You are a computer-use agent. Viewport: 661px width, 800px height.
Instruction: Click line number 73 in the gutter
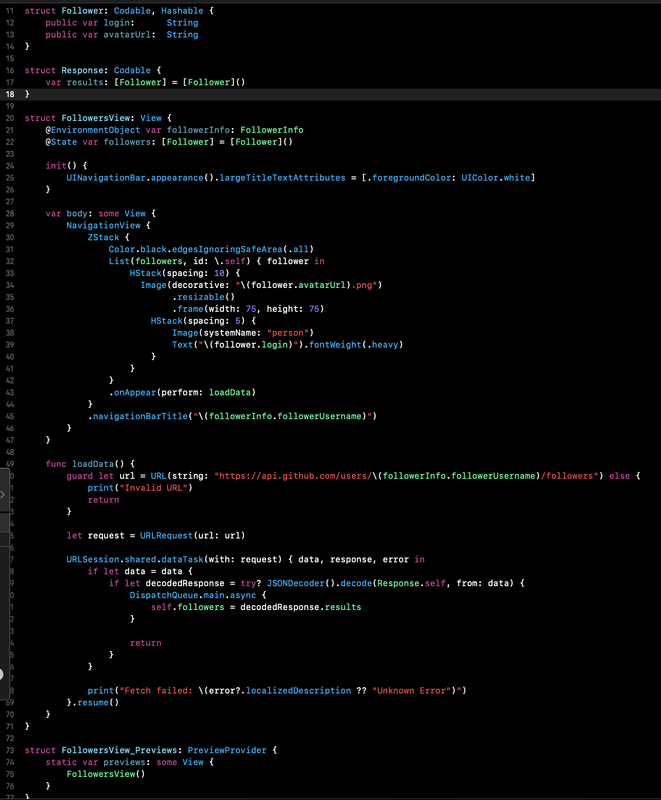click(x=10, y=750)
